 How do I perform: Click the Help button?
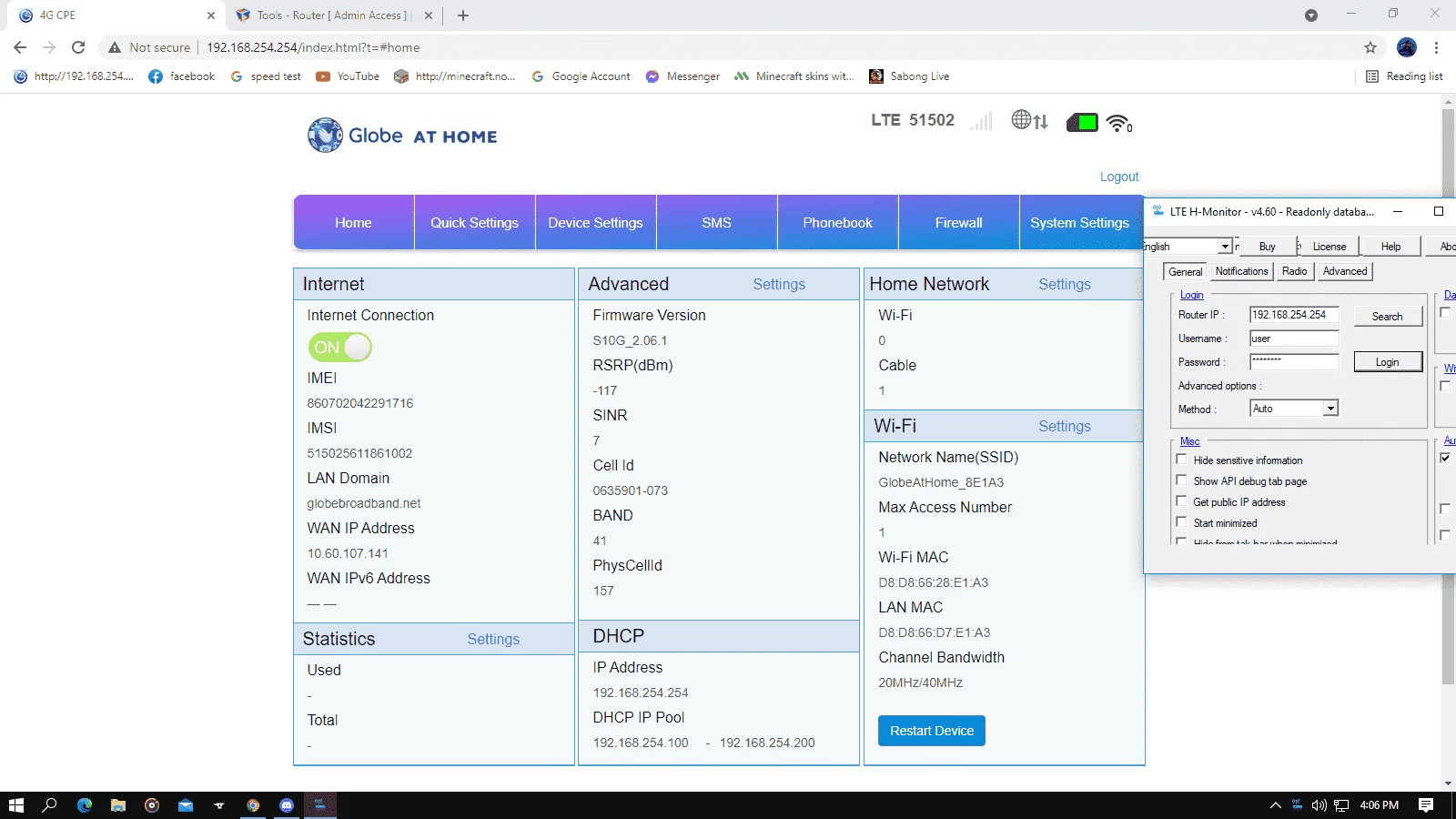click(1390, 247)
